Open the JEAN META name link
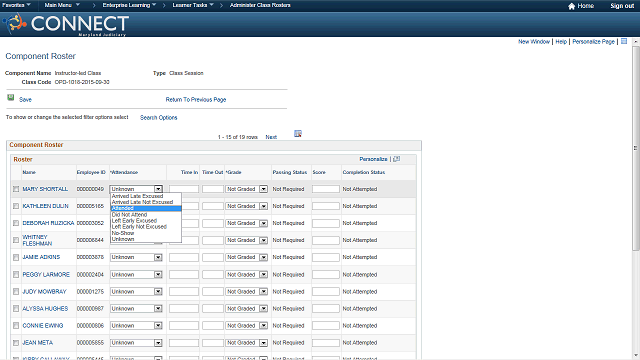This screenshot has height=360, width=640. coord(38,343)
